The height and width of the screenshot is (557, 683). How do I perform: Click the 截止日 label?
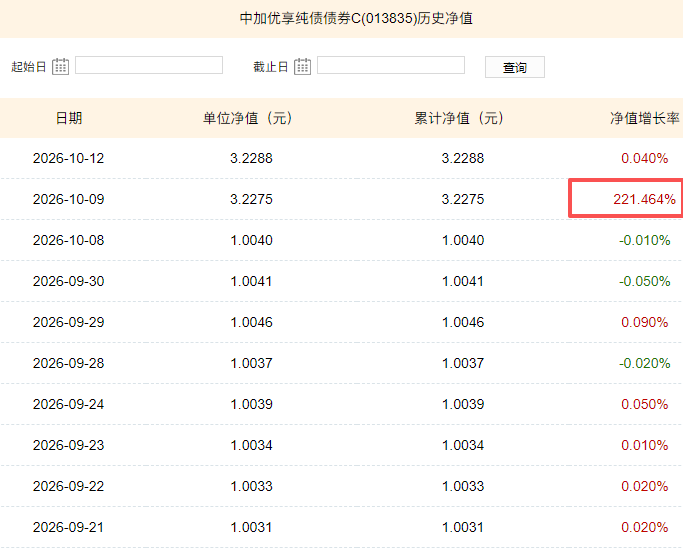pyautogui.click(x=270, y=67)
